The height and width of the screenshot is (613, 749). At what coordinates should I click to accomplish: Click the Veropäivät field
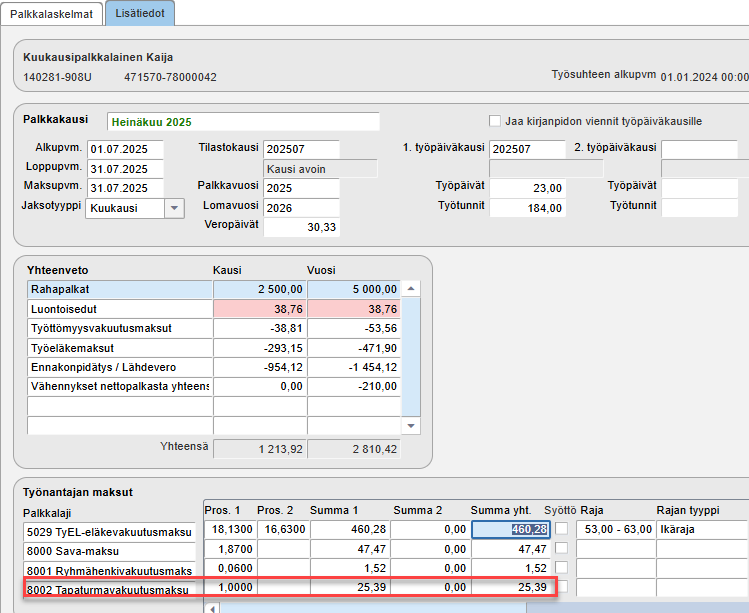(x=301, y=226)
